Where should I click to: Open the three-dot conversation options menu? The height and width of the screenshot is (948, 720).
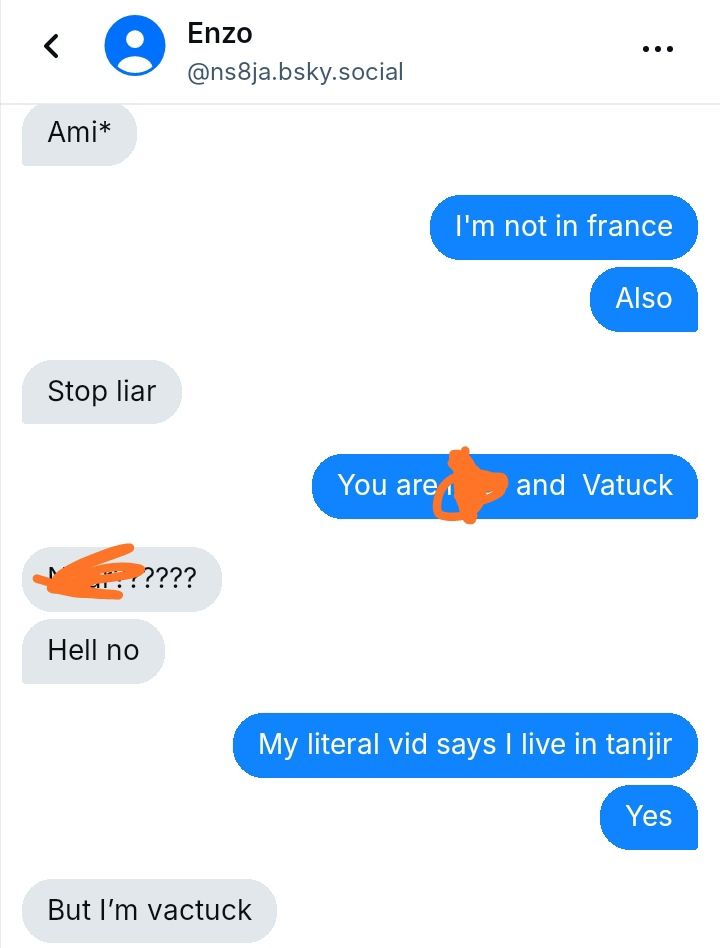[x=658, y=48]
